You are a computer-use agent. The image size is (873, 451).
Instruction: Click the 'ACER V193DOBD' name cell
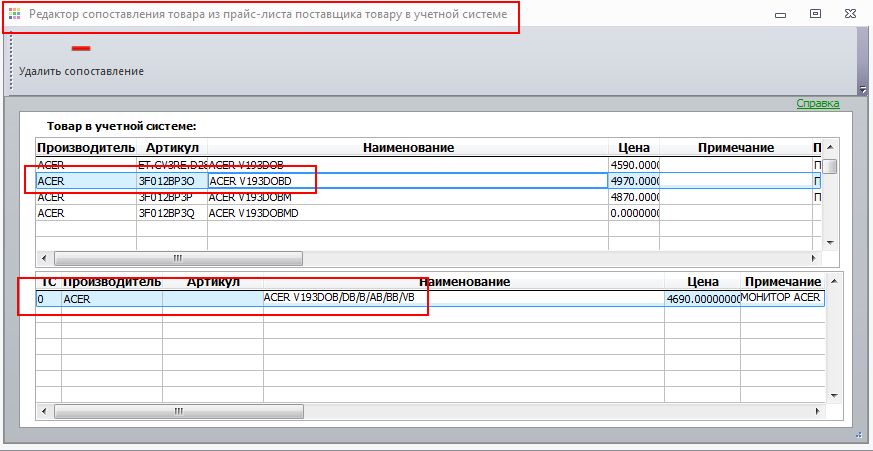[x=408, y=181]
